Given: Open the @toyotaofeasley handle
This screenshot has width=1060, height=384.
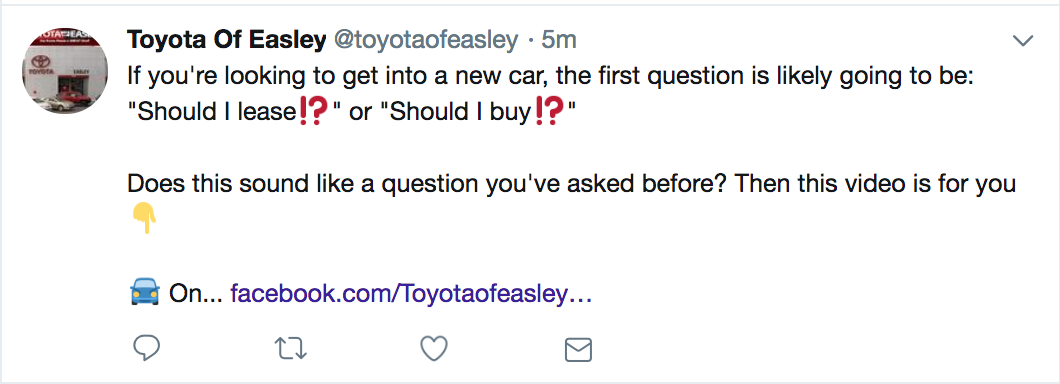Looking at the screenshot, I should point(426,41).
